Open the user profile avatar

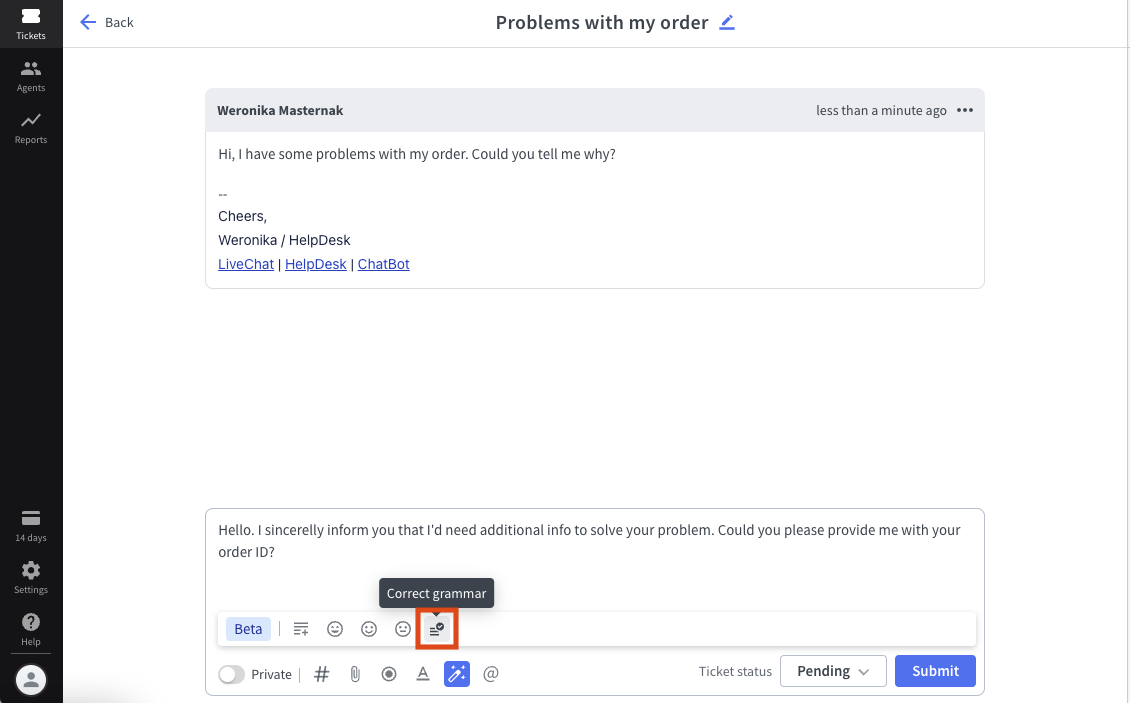(31, 679)
